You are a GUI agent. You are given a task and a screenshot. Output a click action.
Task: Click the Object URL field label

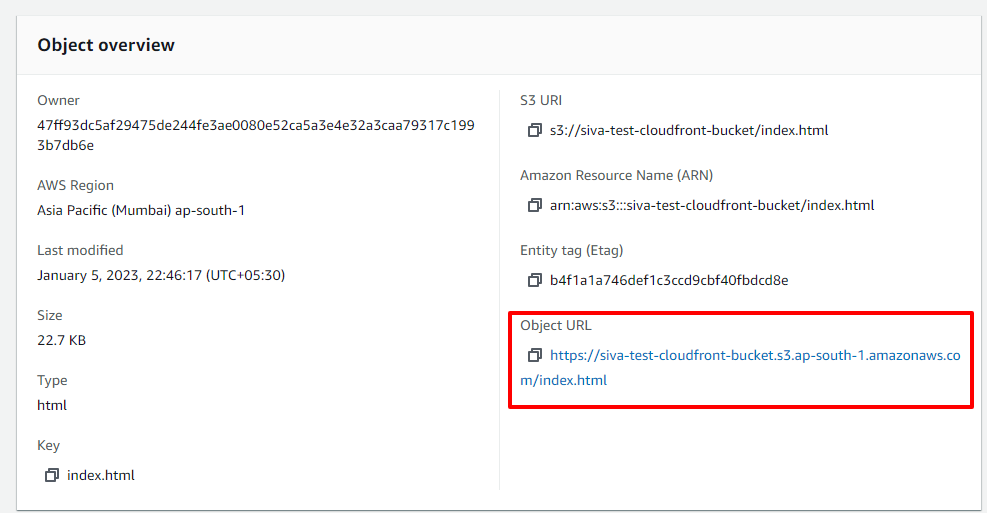(555, 325)
